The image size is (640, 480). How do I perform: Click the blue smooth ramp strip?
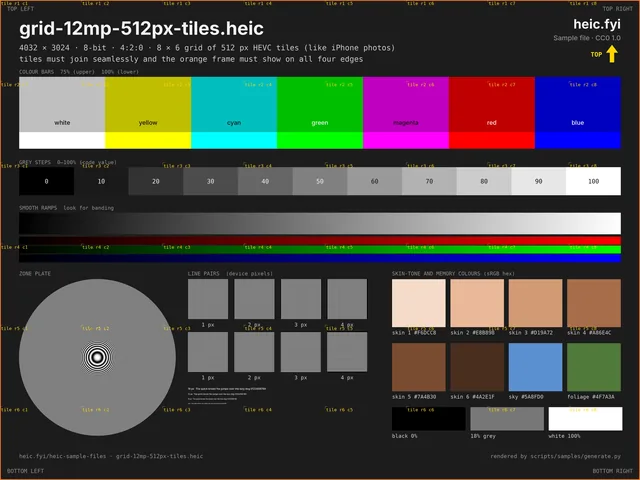pyautogui.click(x=320, y=258)
